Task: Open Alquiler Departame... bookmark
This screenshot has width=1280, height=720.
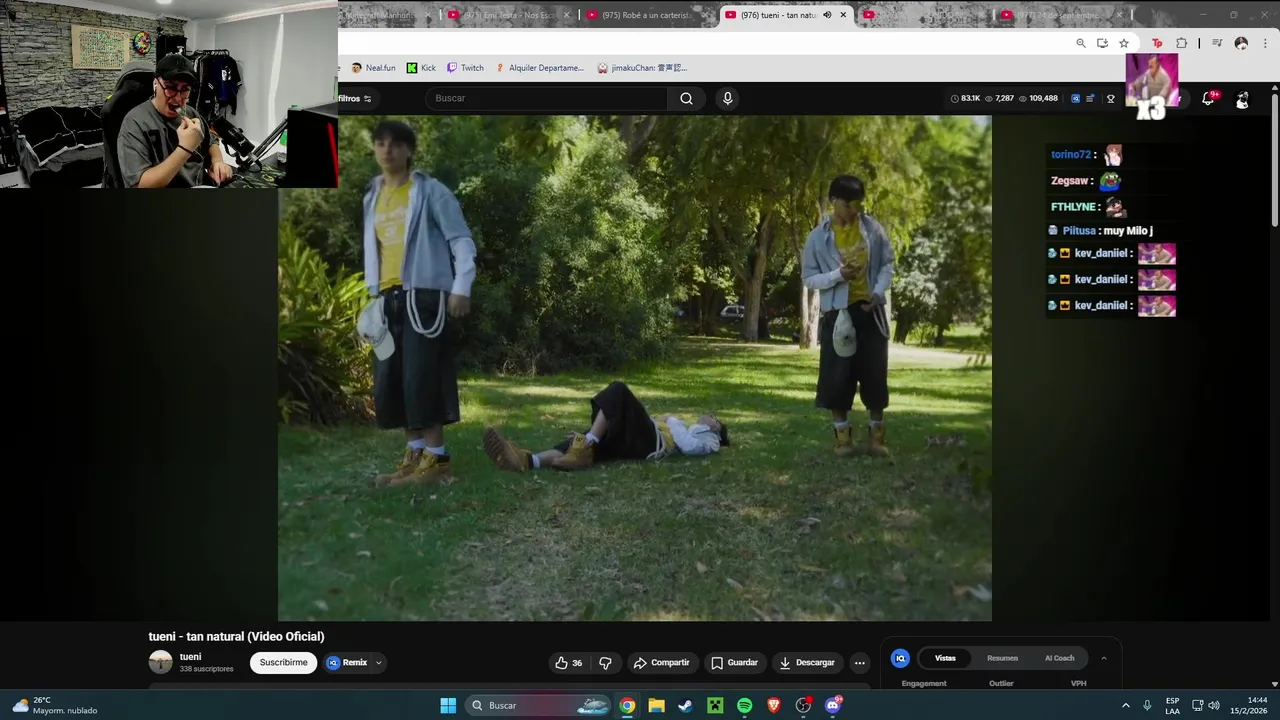Action: coord(539,68)
